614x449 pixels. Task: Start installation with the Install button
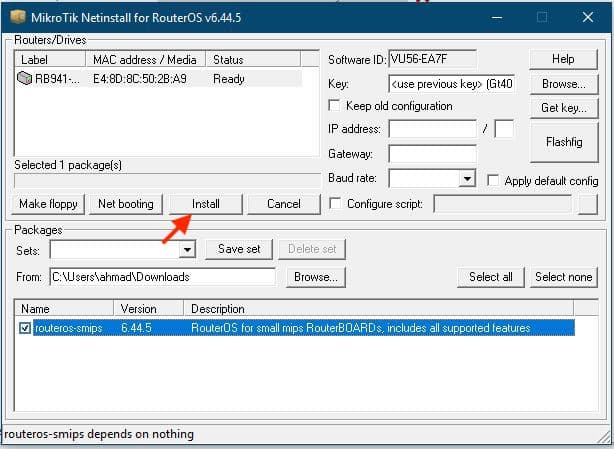(x=206, y=204)
